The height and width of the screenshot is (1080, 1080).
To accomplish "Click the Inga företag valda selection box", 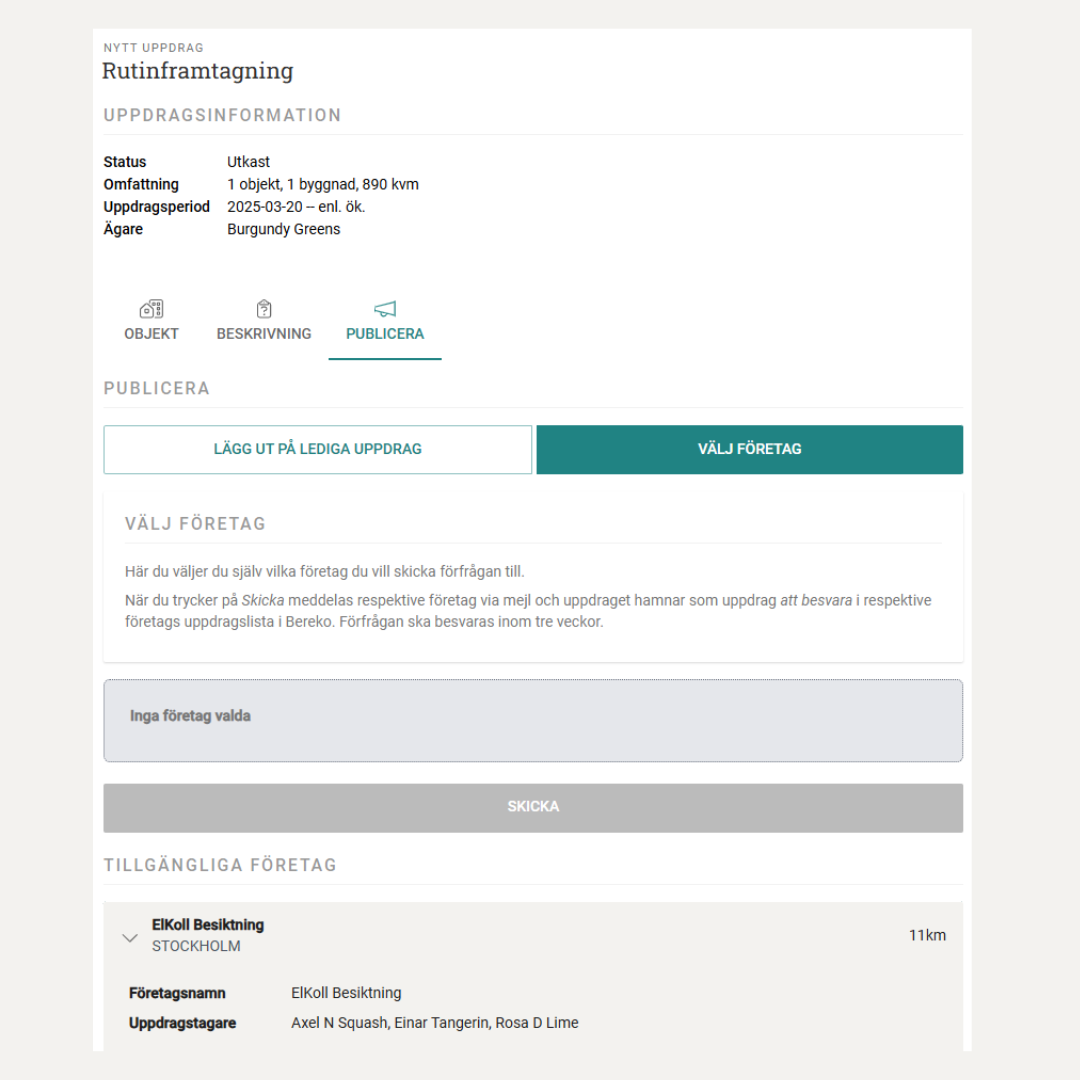I will 533,721.
